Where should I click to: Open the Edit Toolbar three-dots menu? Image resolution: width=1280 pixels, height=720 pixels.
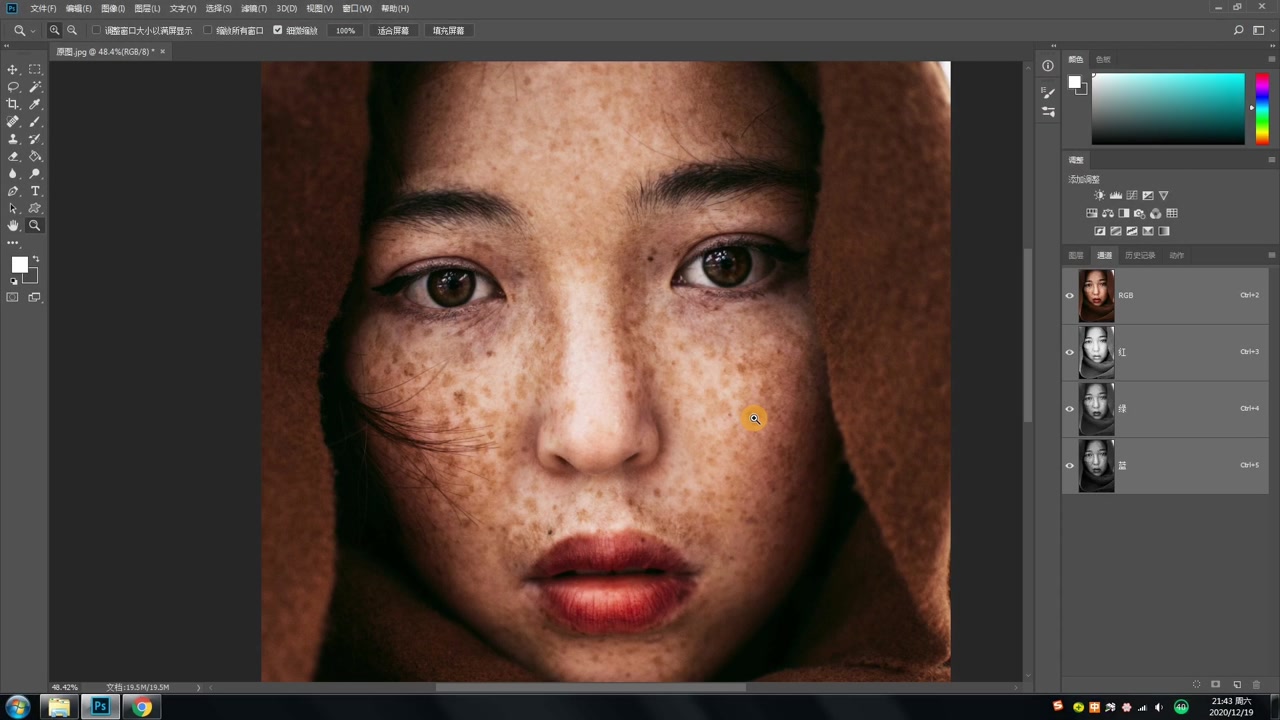pos(13,243)
